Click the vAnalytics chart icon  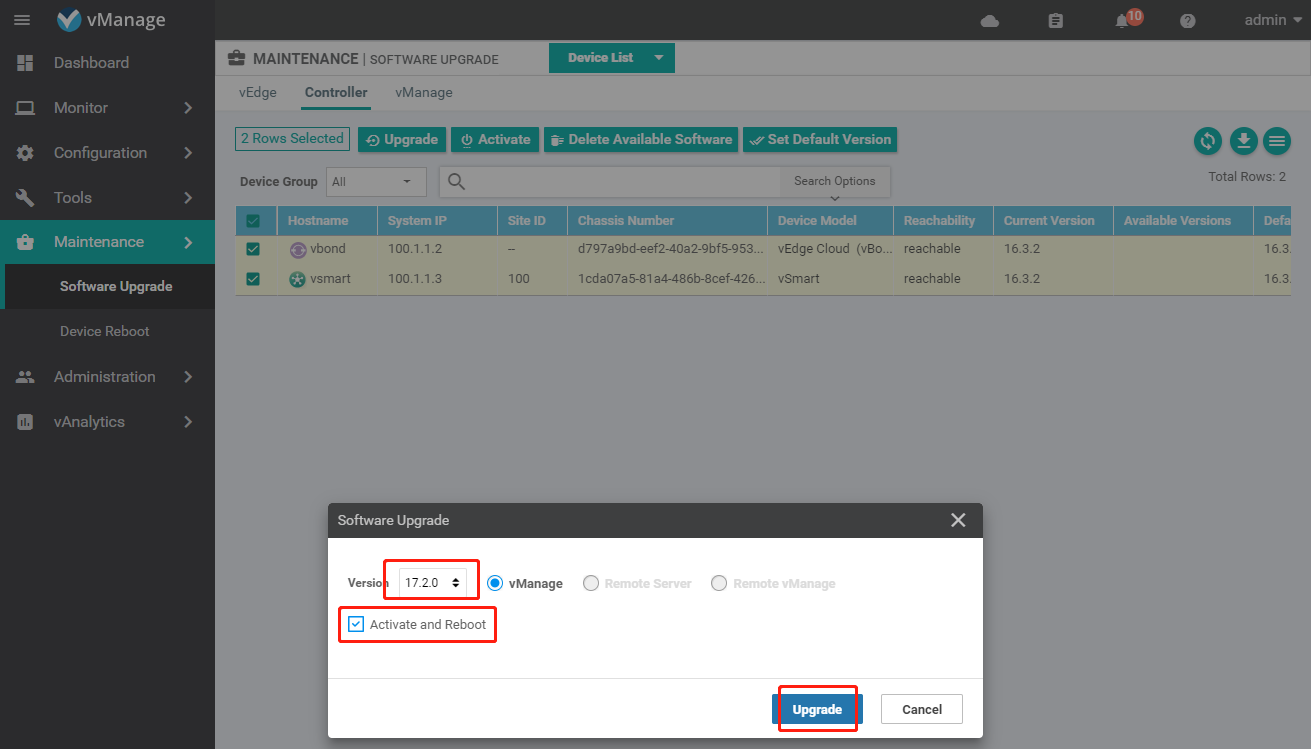[x=25, y=422]
